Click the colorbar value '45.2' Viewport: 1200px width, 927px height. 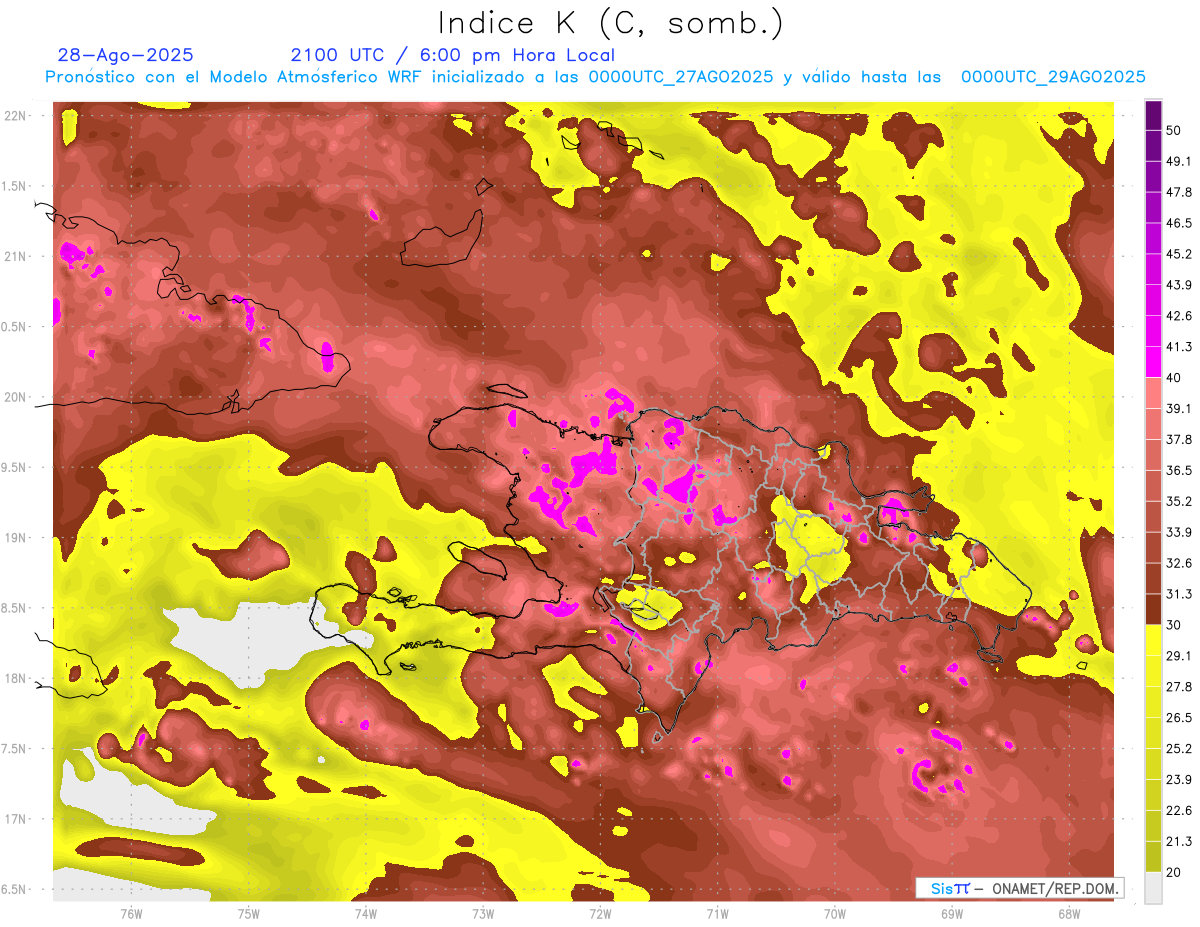click(1179, 254)
